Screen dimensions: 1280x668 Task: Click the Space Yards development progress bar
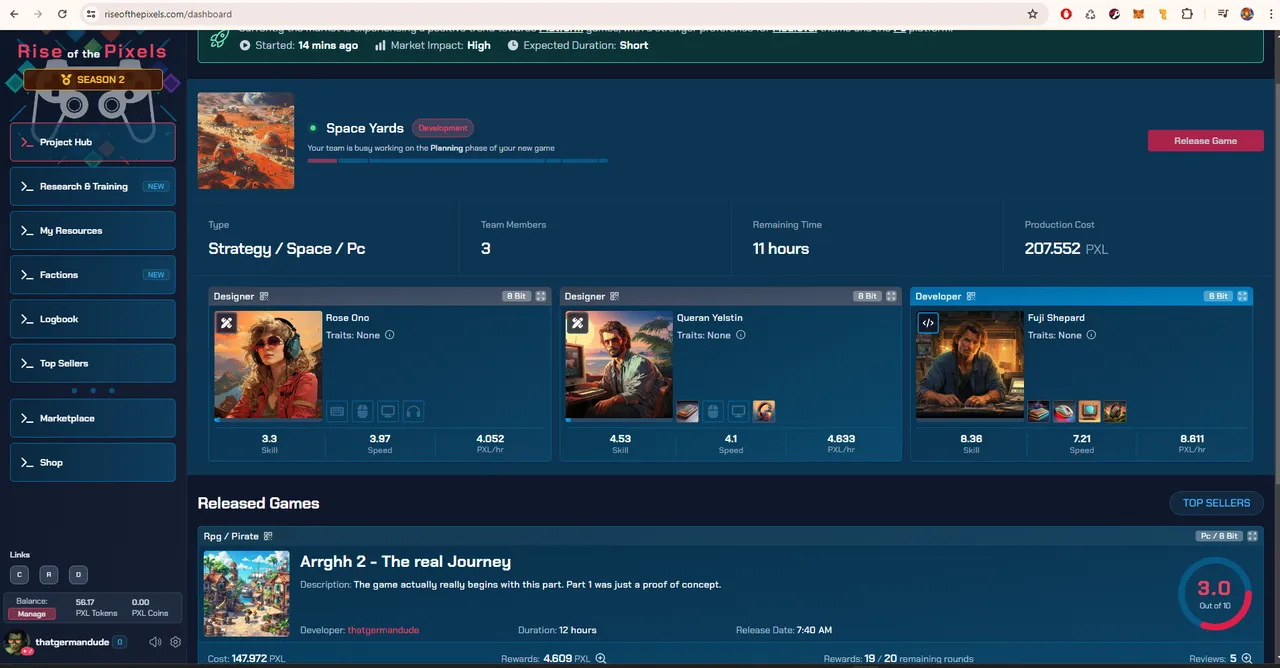coord(457,160)
